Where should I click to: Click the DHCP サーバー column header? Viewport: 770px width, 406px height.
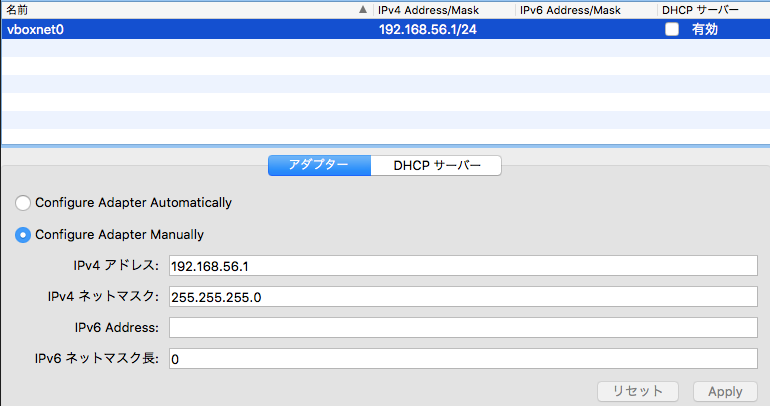tap(714, 10)
